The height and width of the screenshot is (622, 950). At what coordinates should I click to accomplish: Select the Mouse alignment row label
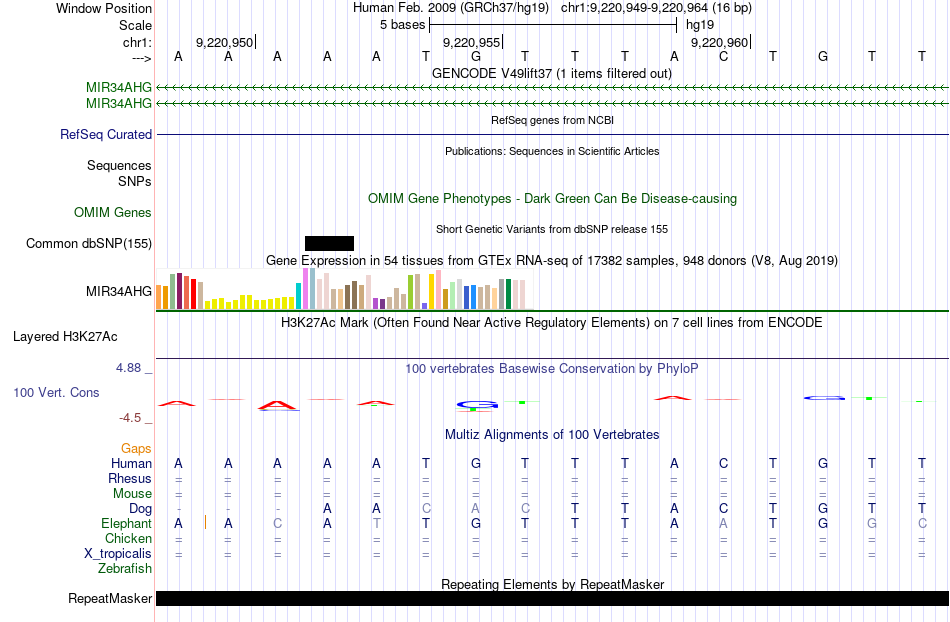click(x=132, y=494)
